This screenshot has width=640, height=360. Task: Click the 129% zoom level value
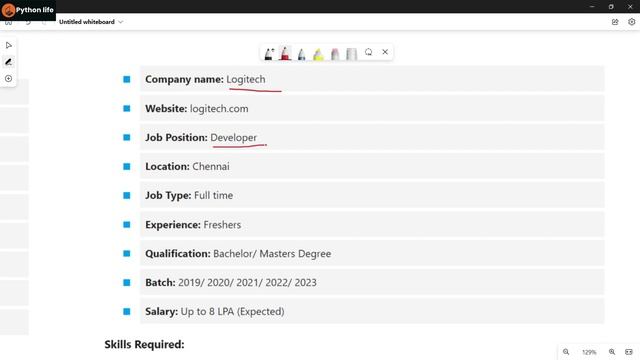(589, 352)
